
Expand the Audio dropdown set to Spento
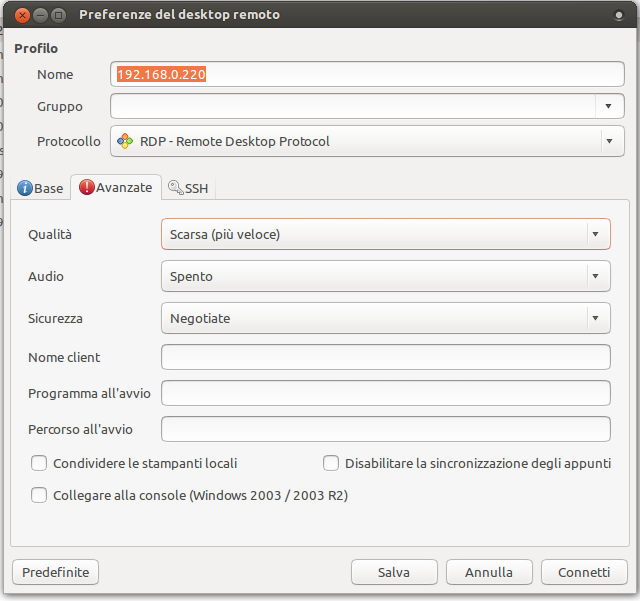click(x=385, y=276)
